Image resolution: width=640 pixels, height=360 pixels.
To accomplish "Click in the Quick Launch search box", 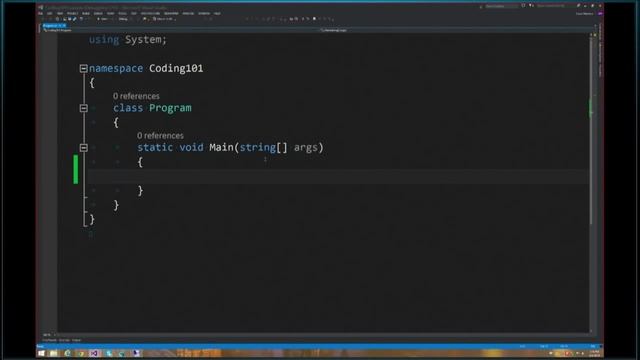I will [551, 6].
